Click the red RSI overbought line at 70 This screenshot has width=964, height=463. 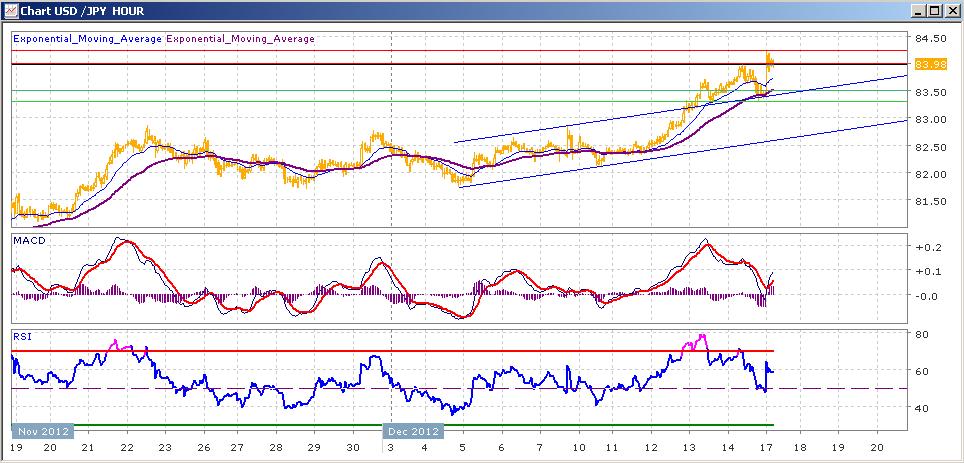click(392, 351)
